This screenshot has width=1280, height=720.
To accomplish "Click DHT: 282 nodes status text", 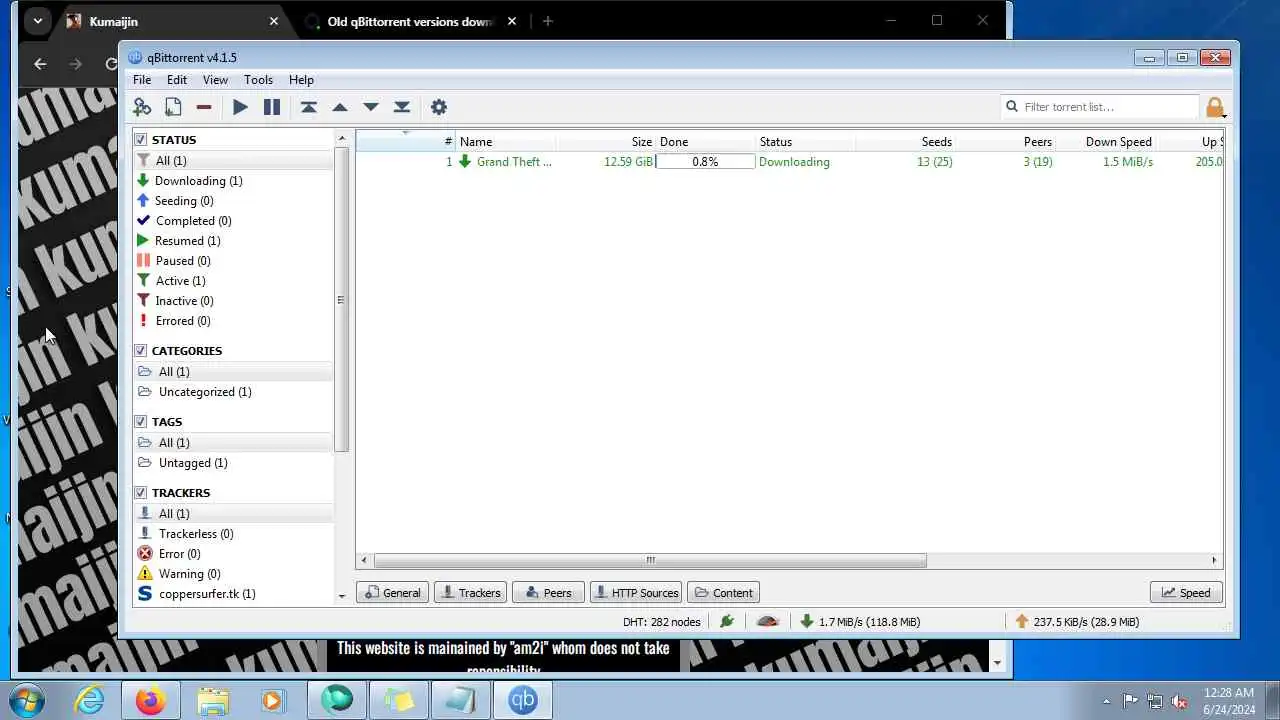I will click(x=661, y=621).
